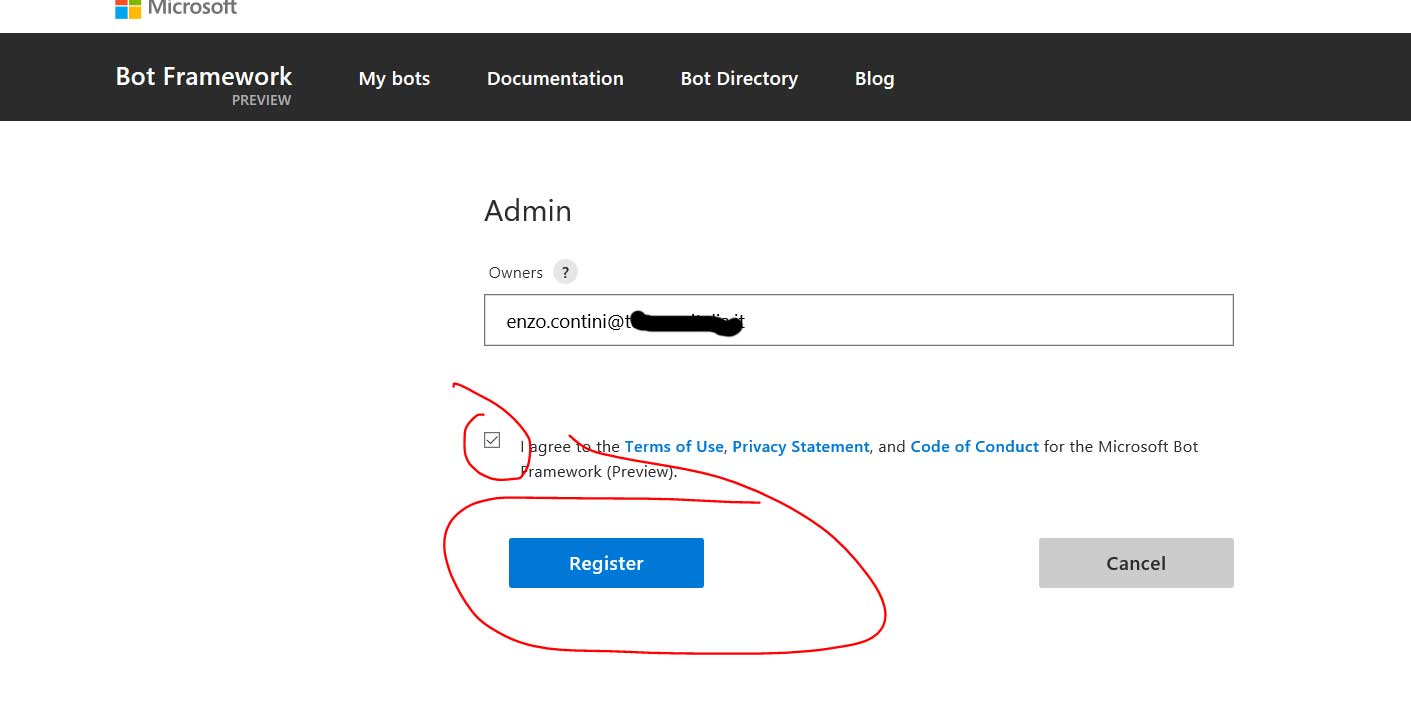The width and height of the screenshot is (1411, 725).
Task: Open the My bots menu item
Action: click(x=394, y=78)
